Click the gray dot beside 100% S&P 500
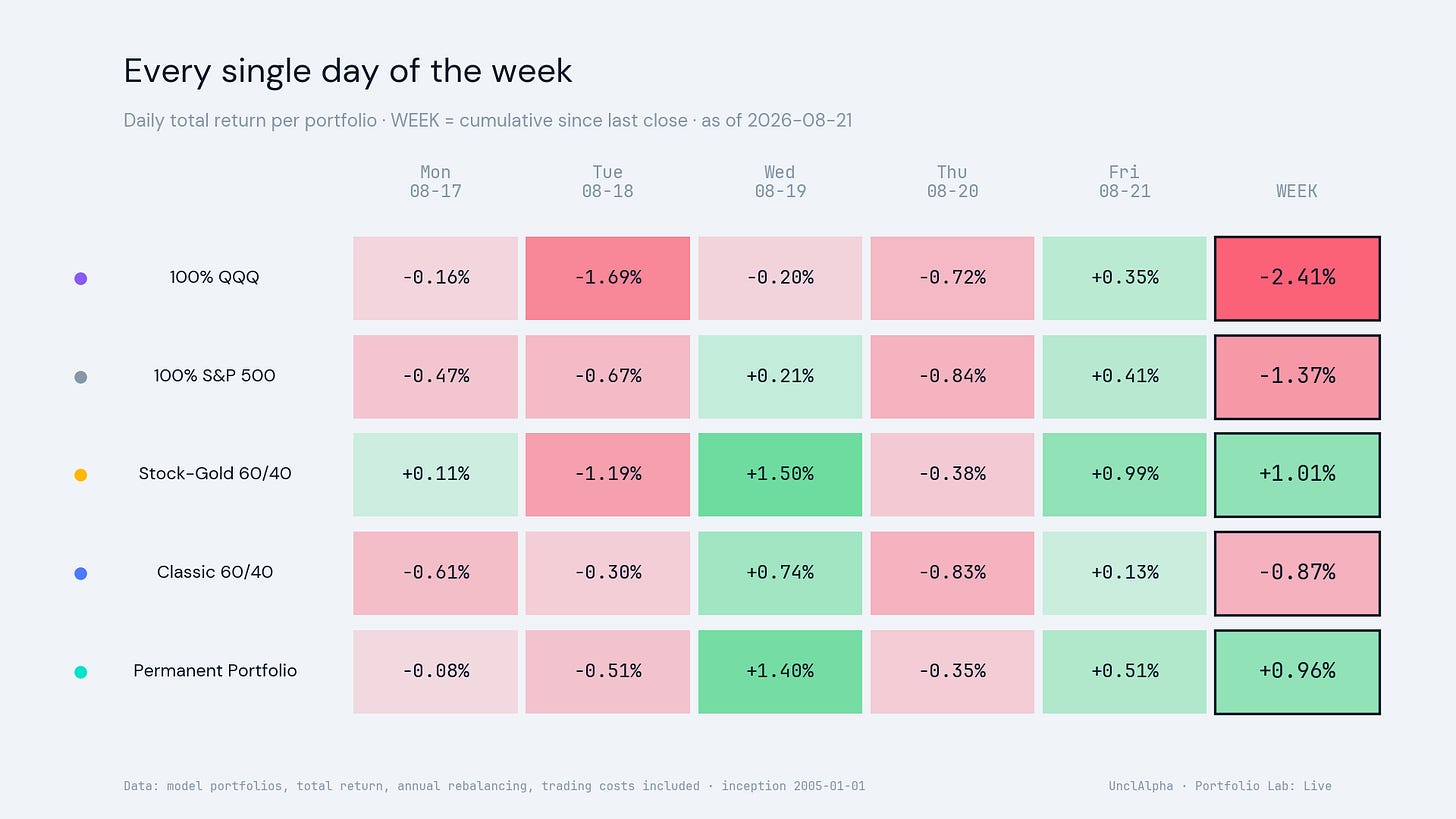The height and width of the screenshot is (819, 1456). pyautogui.click(x=81, y=377)
